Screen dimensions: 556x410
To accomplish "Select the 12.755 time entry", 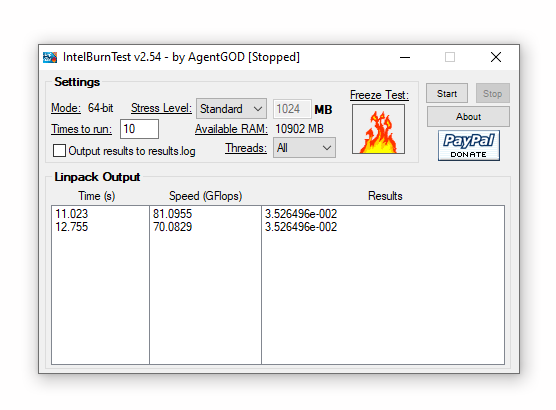I will coord(72,227).
